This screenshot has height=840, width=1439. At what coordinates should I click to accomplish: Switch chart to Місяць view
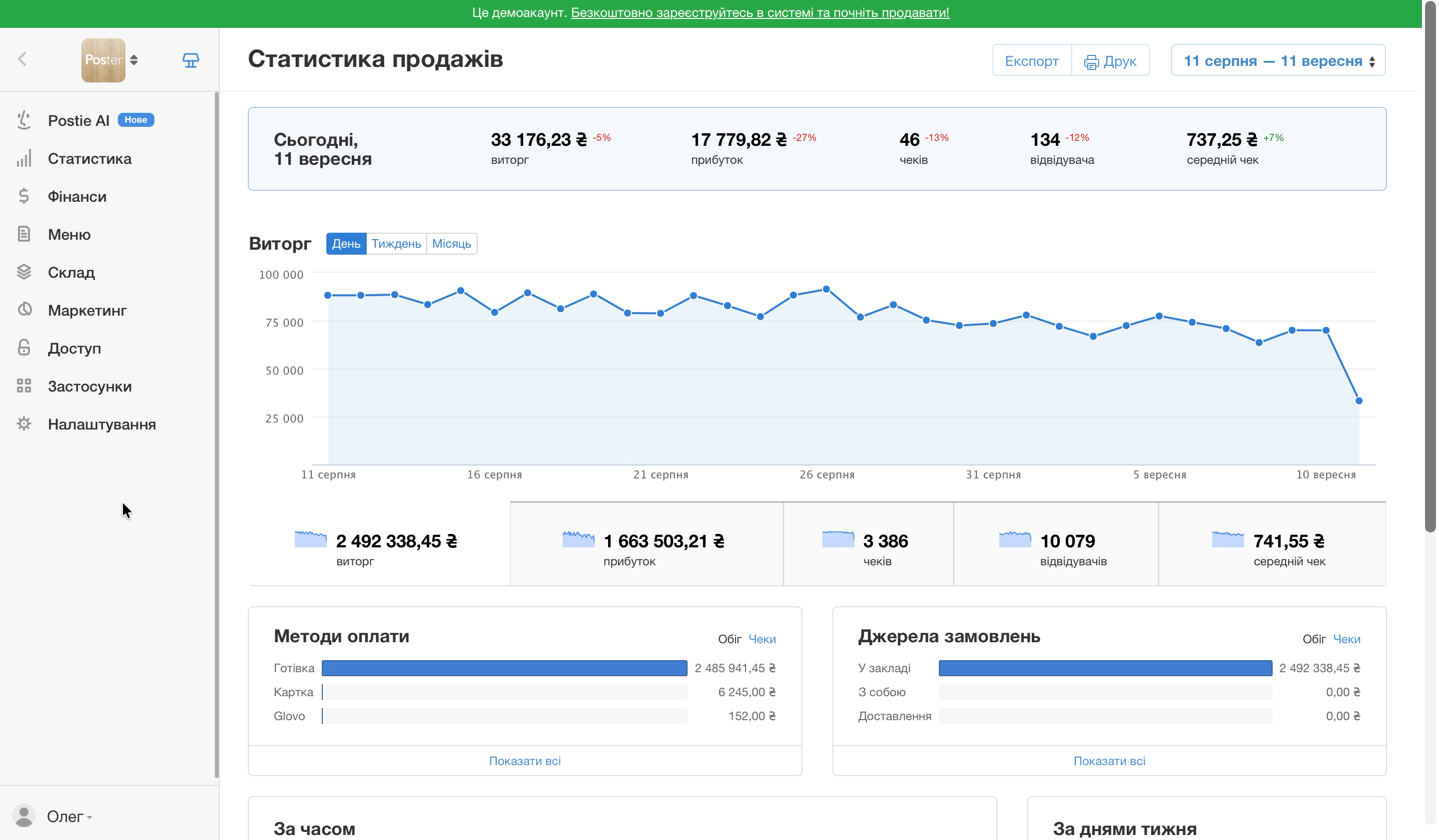pos(451,244)
